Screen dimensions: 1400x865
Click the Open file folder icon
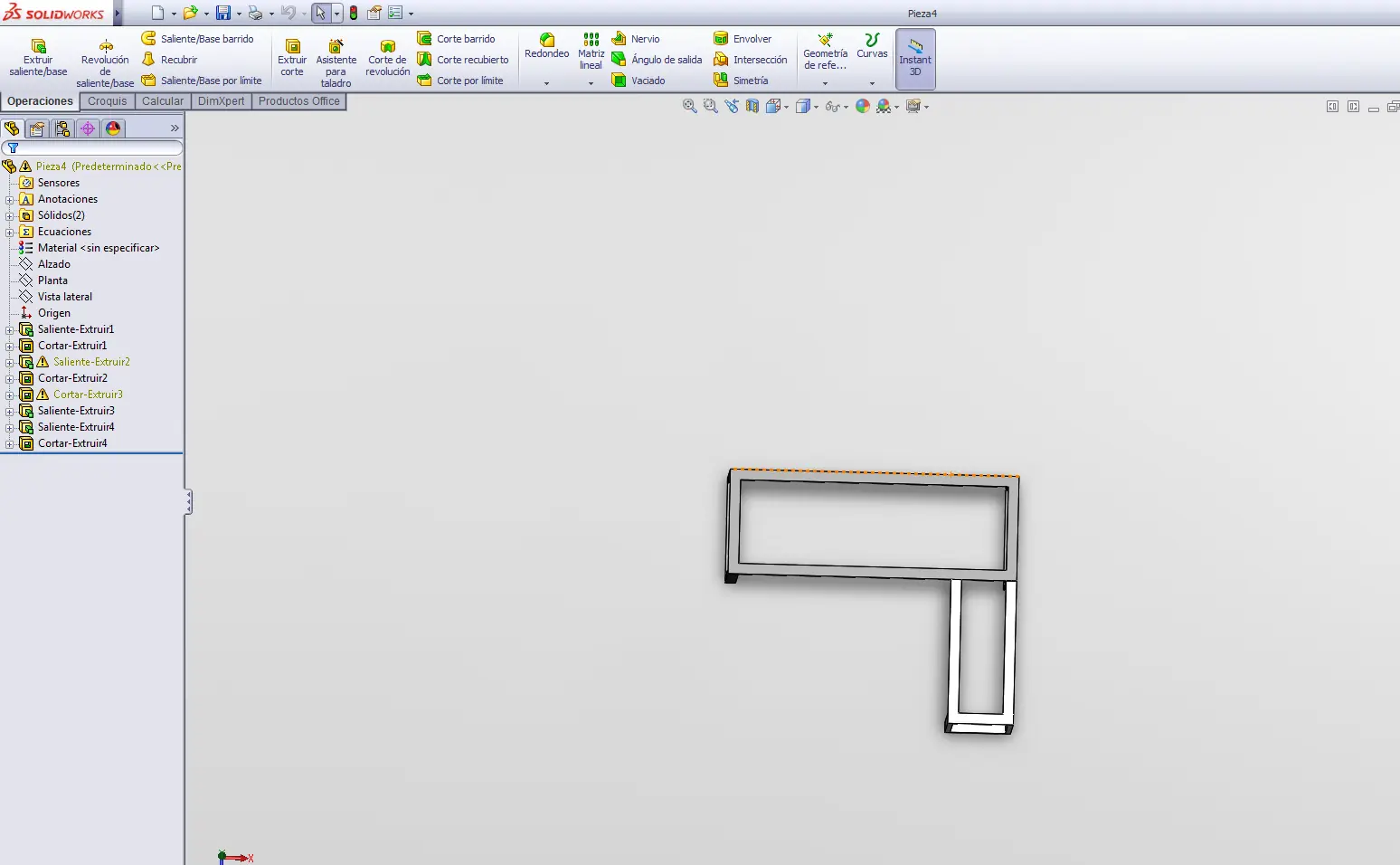tap(190, 13)
